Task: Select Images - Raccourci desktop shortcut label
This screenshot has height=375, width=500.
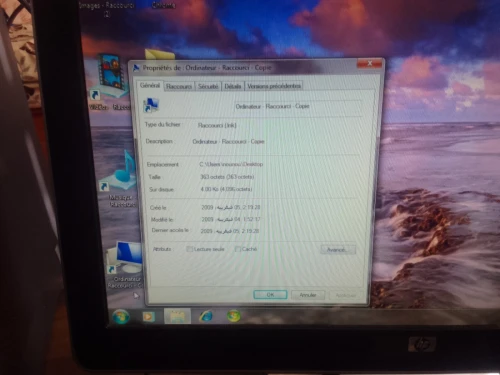Action: 107,9
